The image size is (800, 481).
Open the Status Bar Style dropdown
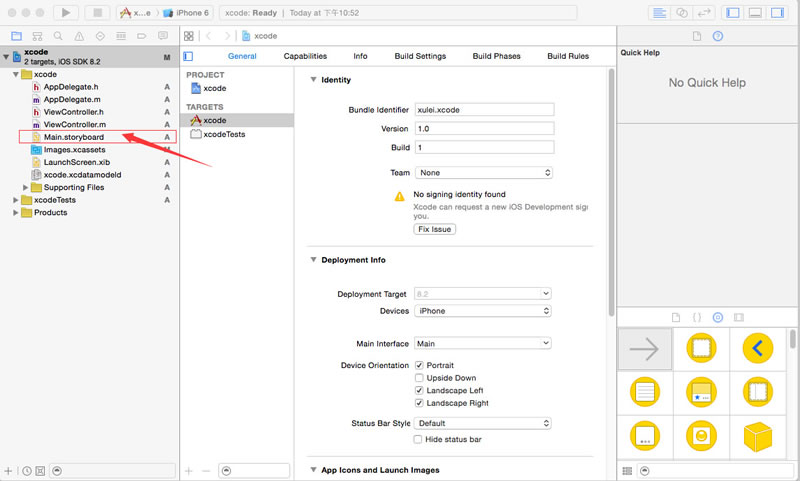483,423
